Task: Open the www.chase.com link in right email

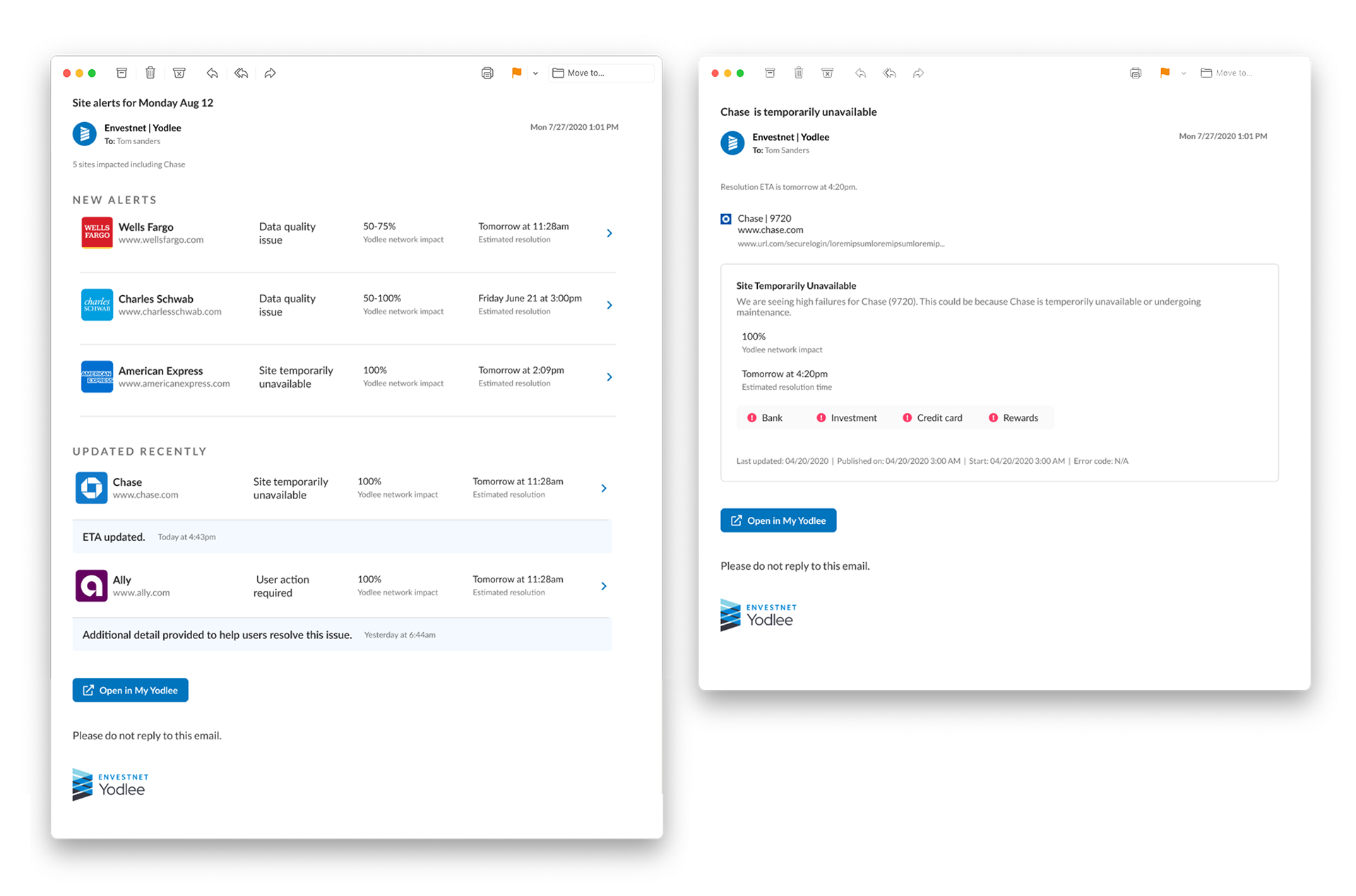Action: (x=770, y=230)
